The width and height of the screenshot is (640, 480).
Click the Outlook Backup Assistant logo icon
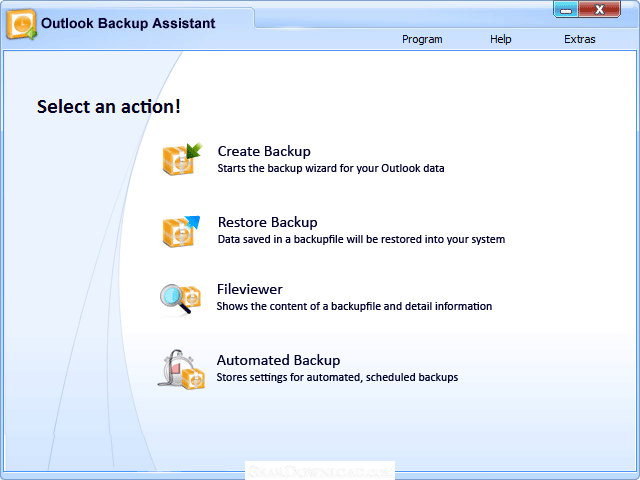tap(21, 24)
